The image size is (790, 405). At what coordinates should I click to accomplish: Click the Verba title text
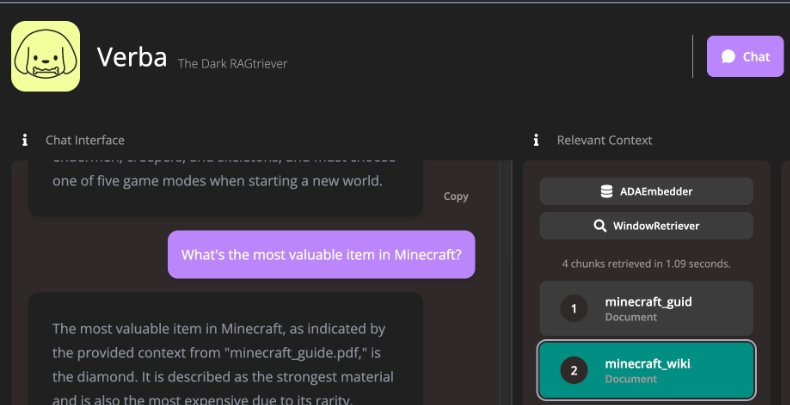[131, 57]
